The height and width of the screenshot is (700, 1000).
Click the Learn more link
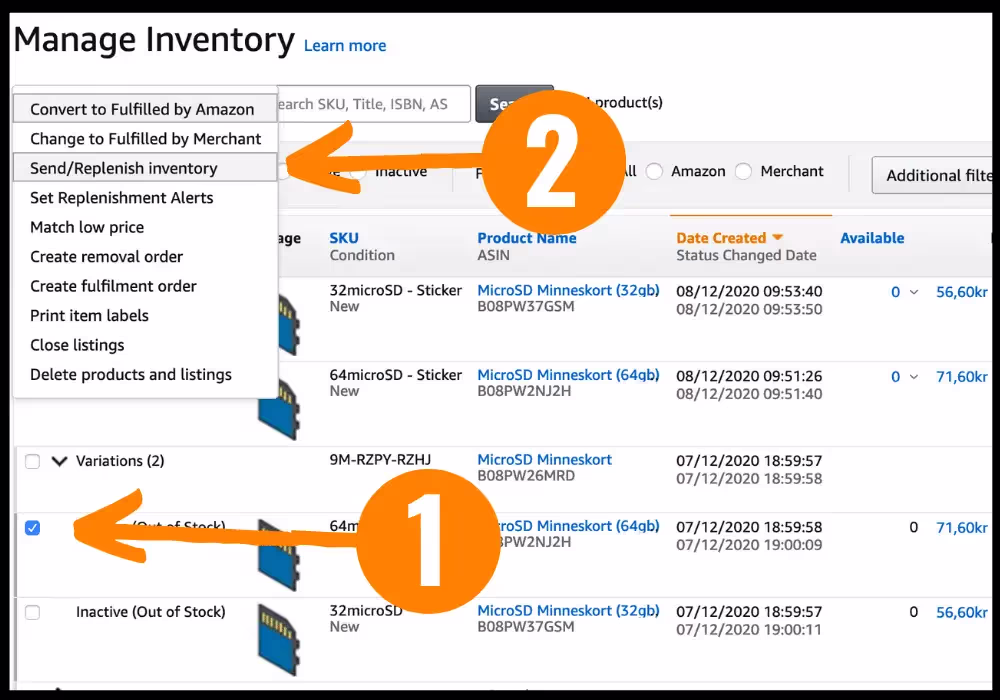tap(344, 46)
